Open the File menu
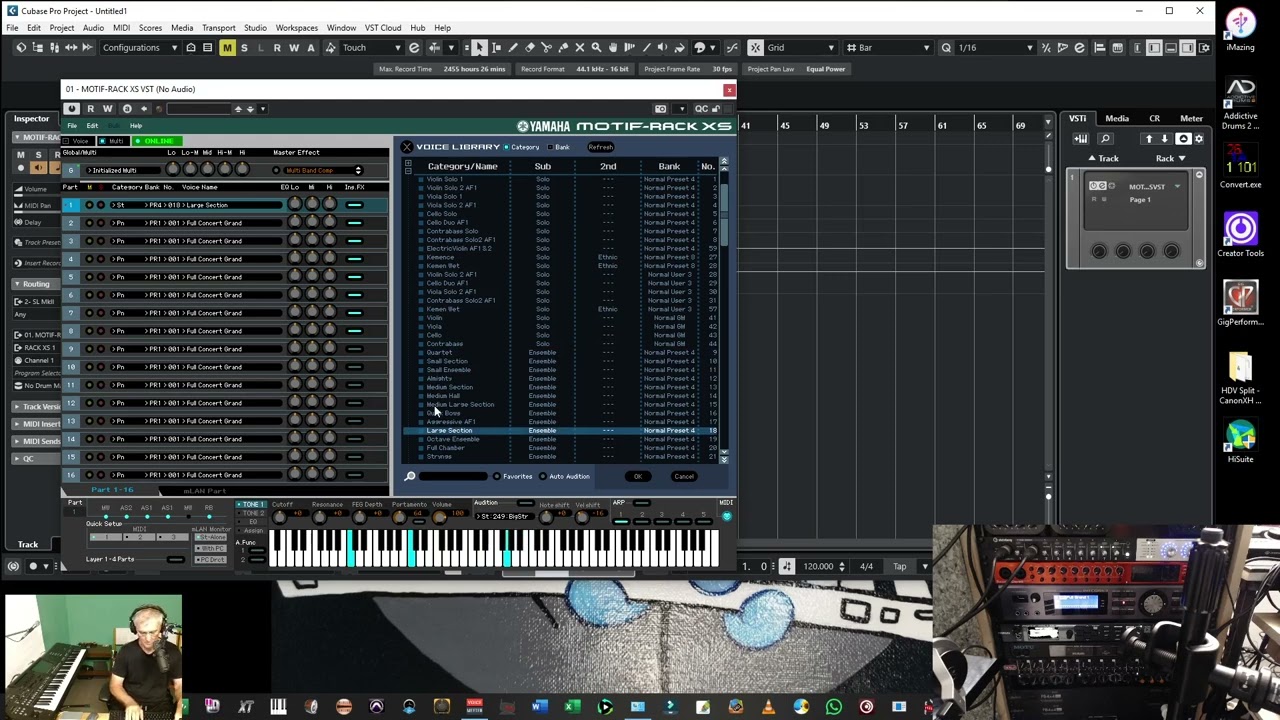 click(x=12, y=28)
